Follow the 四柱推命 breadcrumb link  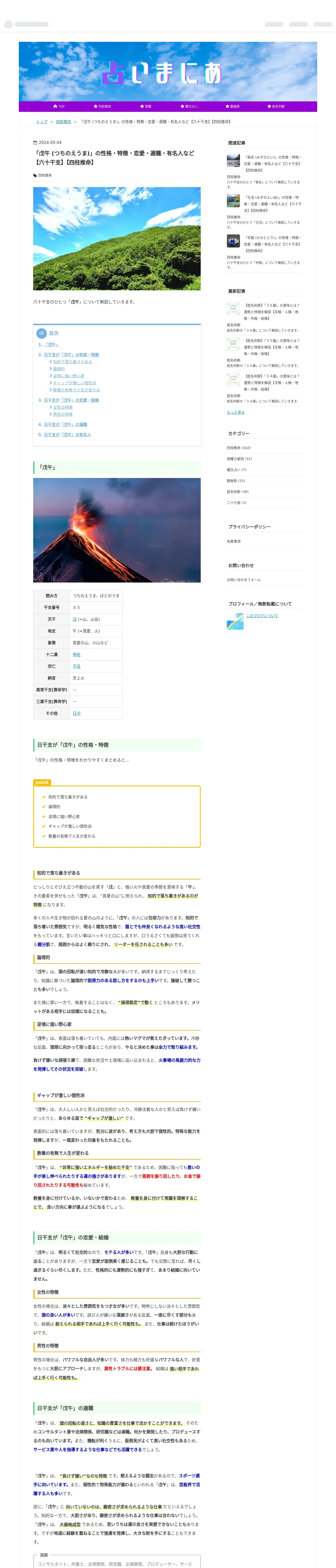[x=63, y=122]
